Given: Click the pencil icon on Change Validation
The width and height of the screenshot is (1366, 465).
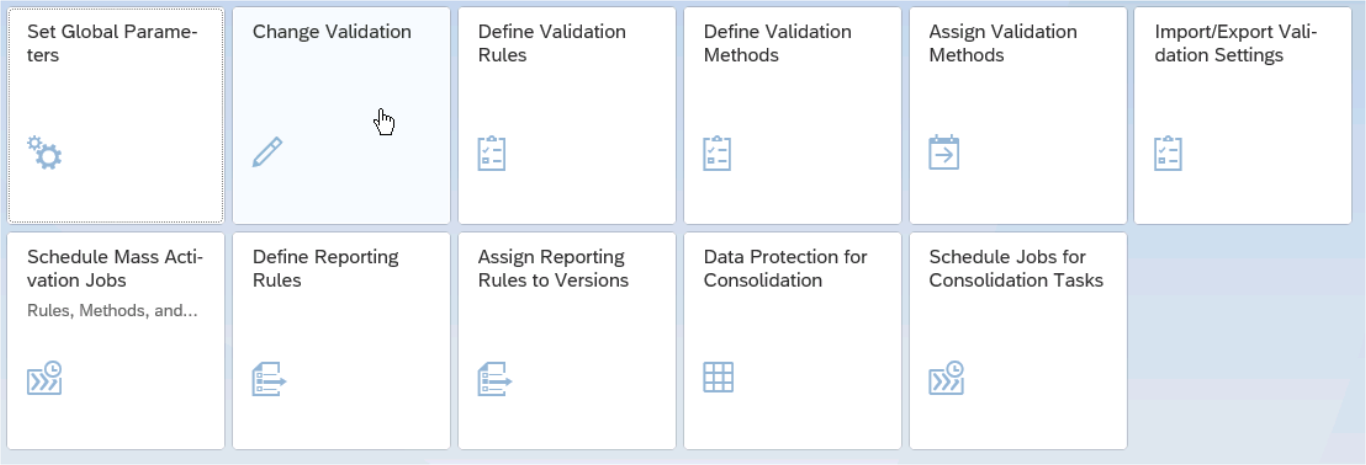Looking at the screenshot, I should pos(267,152).
